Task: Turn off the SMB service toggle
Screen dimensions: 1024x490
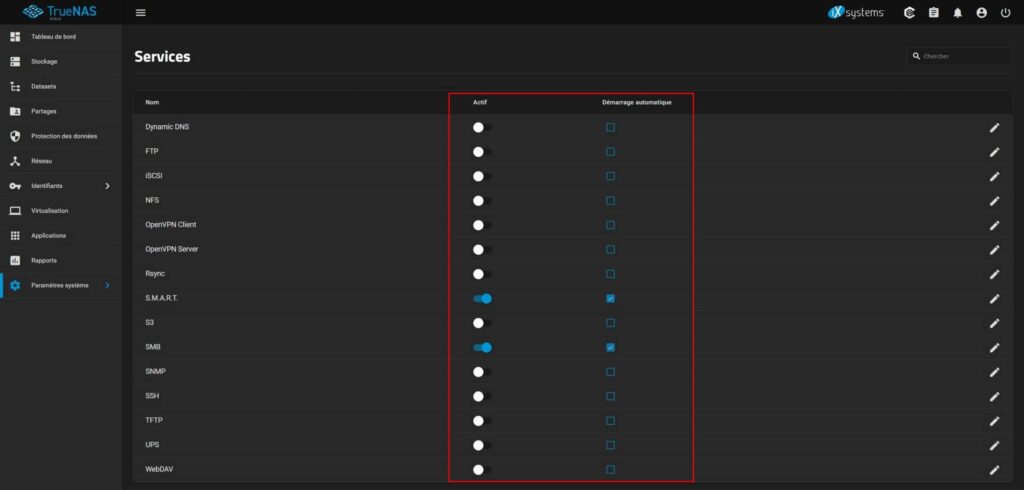Action: pyautogui.click(x=482, y=348)
